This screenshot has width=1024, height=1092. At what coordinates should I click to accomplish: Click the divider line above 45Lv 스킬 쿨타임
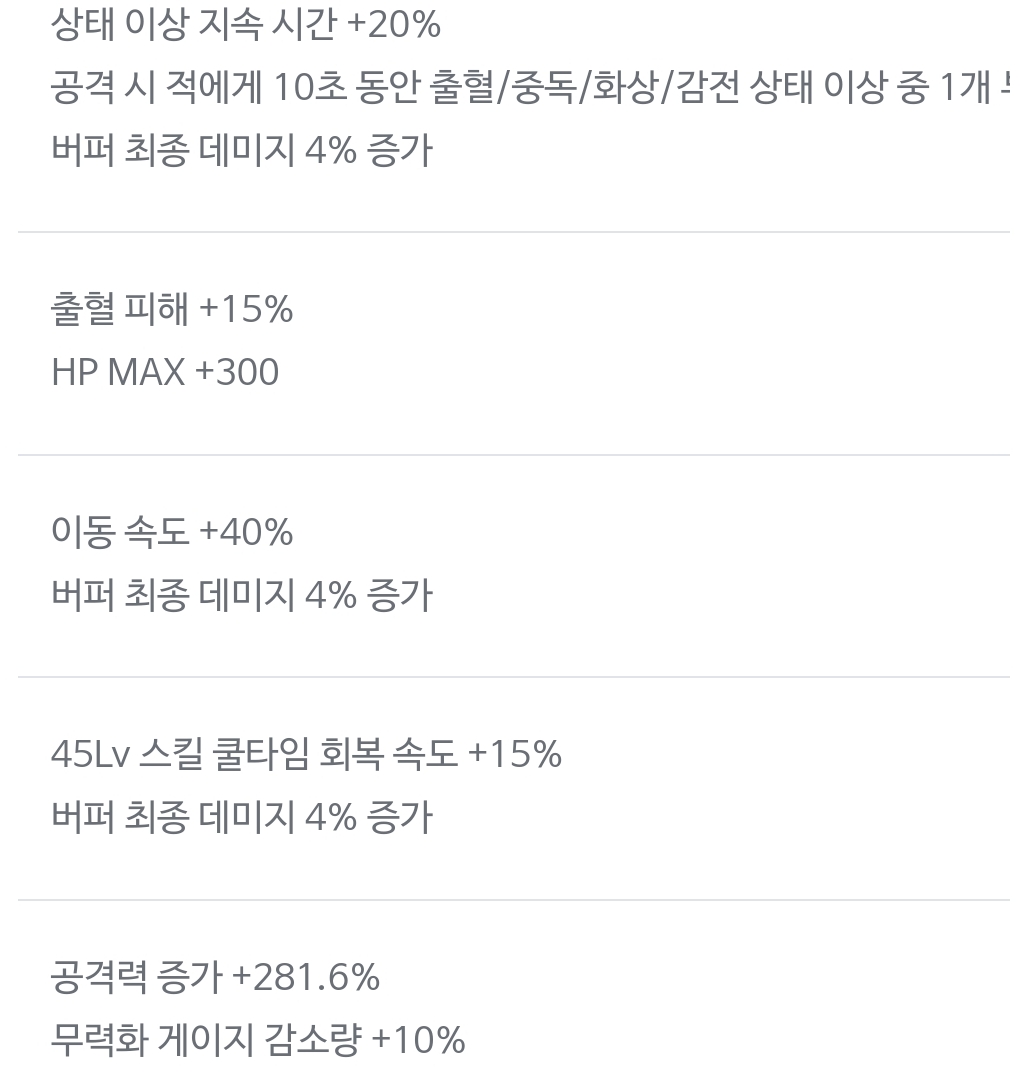tap(512, 677)
